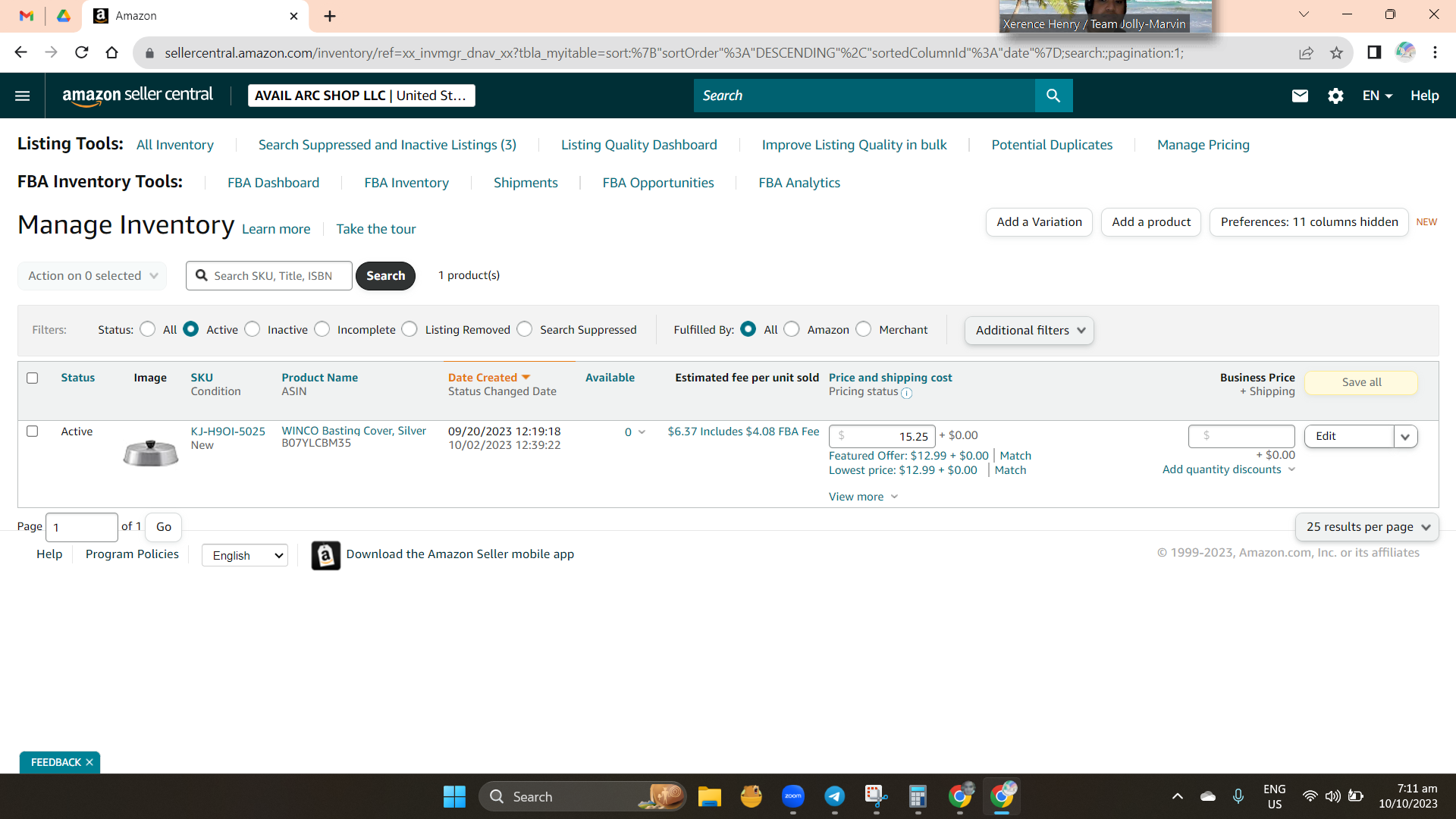
Task: Click the Add a product button
Action: [1151, 222]
